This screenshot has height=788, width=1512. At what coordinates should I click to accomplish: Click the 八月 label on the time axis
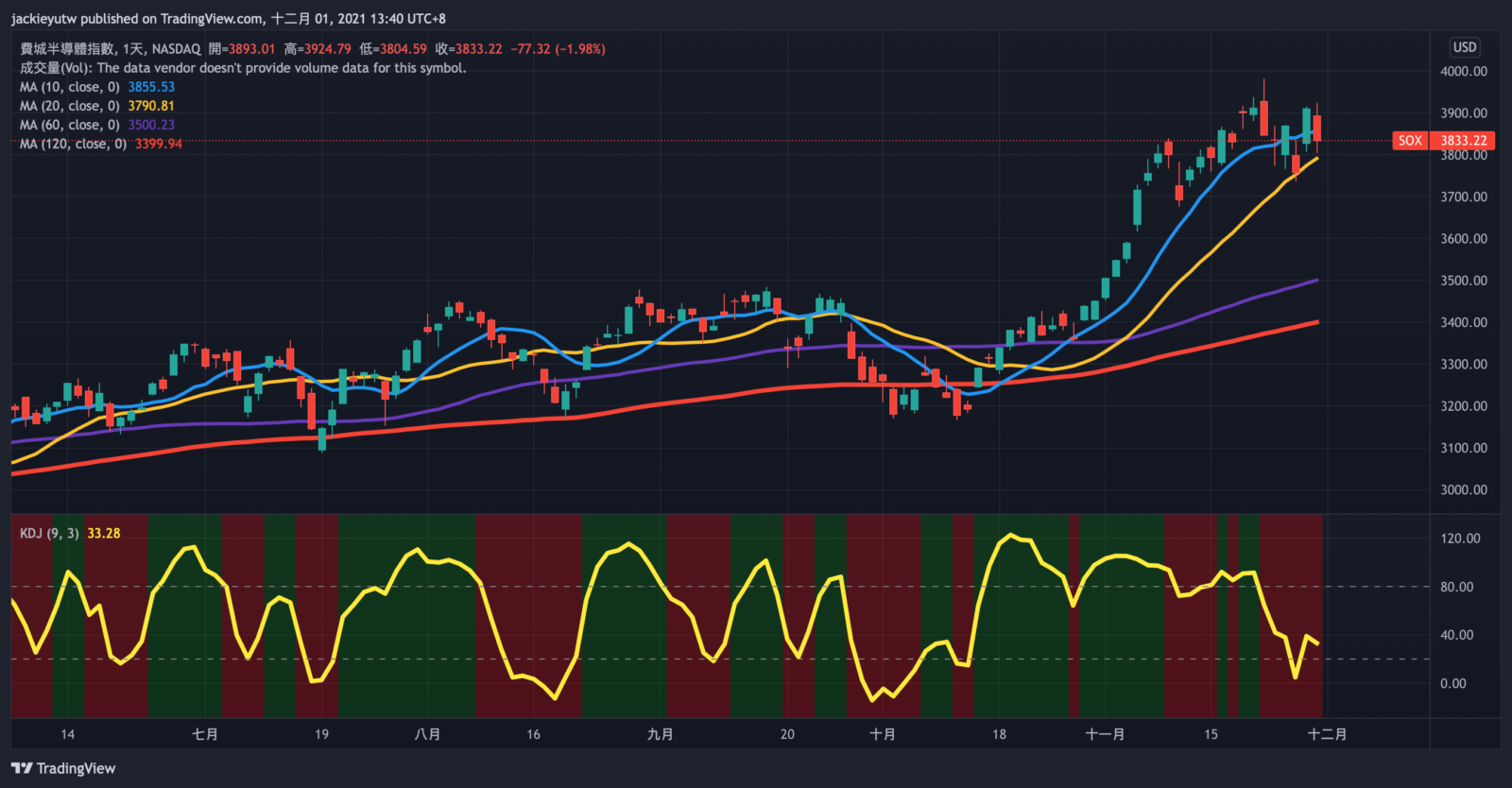[427, 734]
